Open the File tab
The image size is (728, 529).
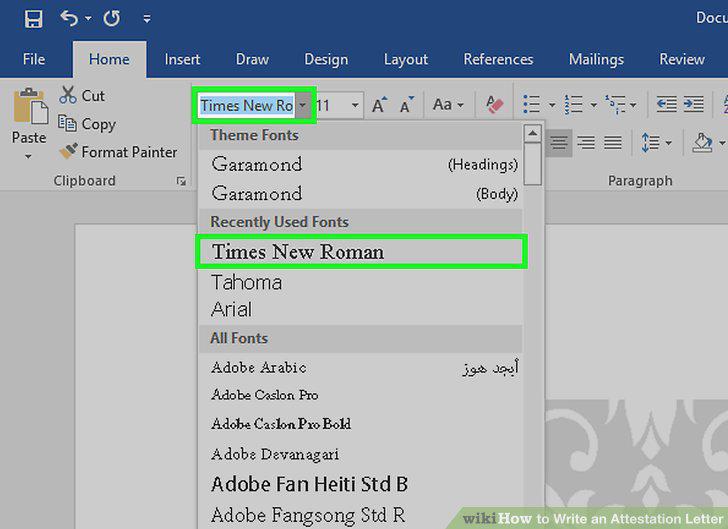[34, 59]
